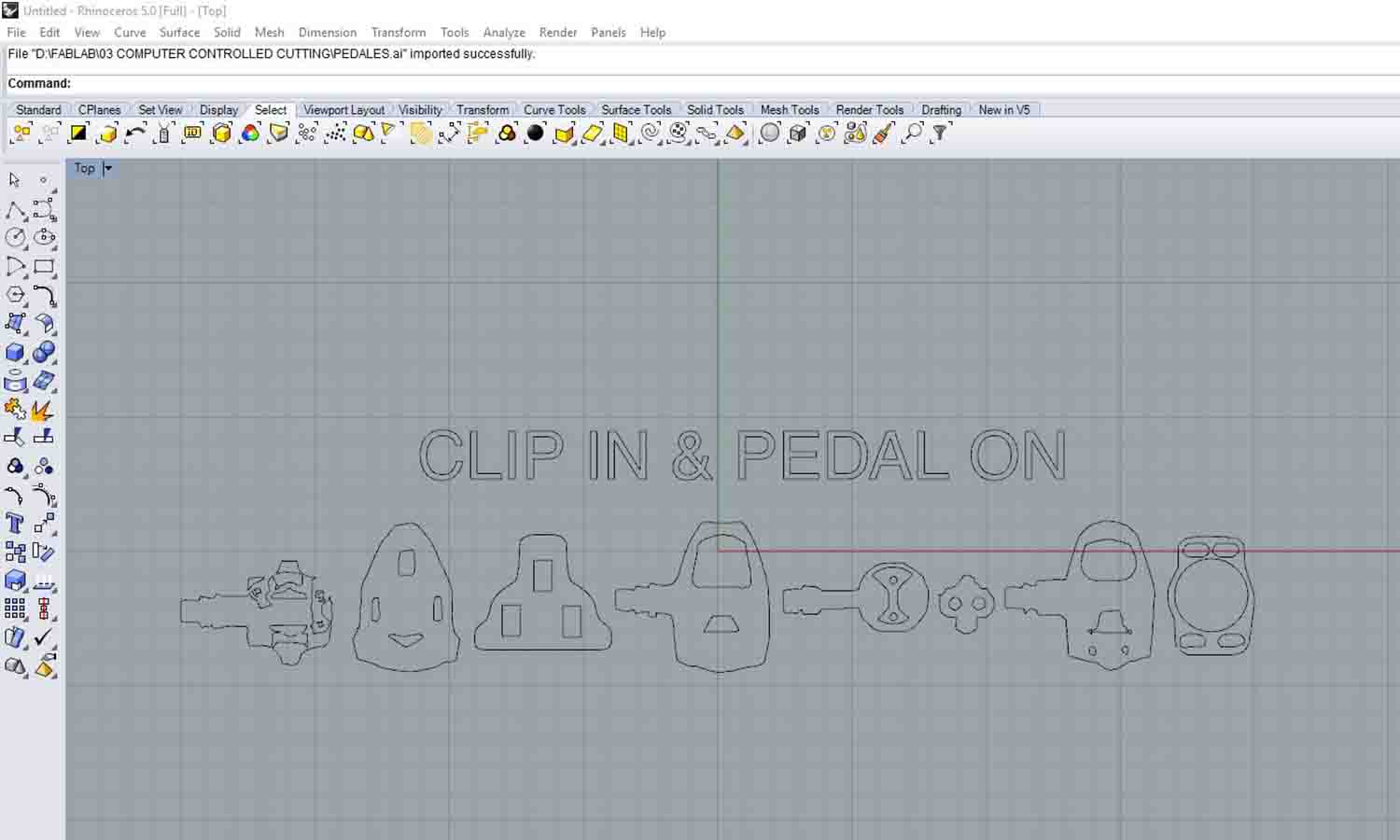Screen dimensions: 1400x840
Task: Click the Ungroup objects tool
Action: [x=44, y=467]
